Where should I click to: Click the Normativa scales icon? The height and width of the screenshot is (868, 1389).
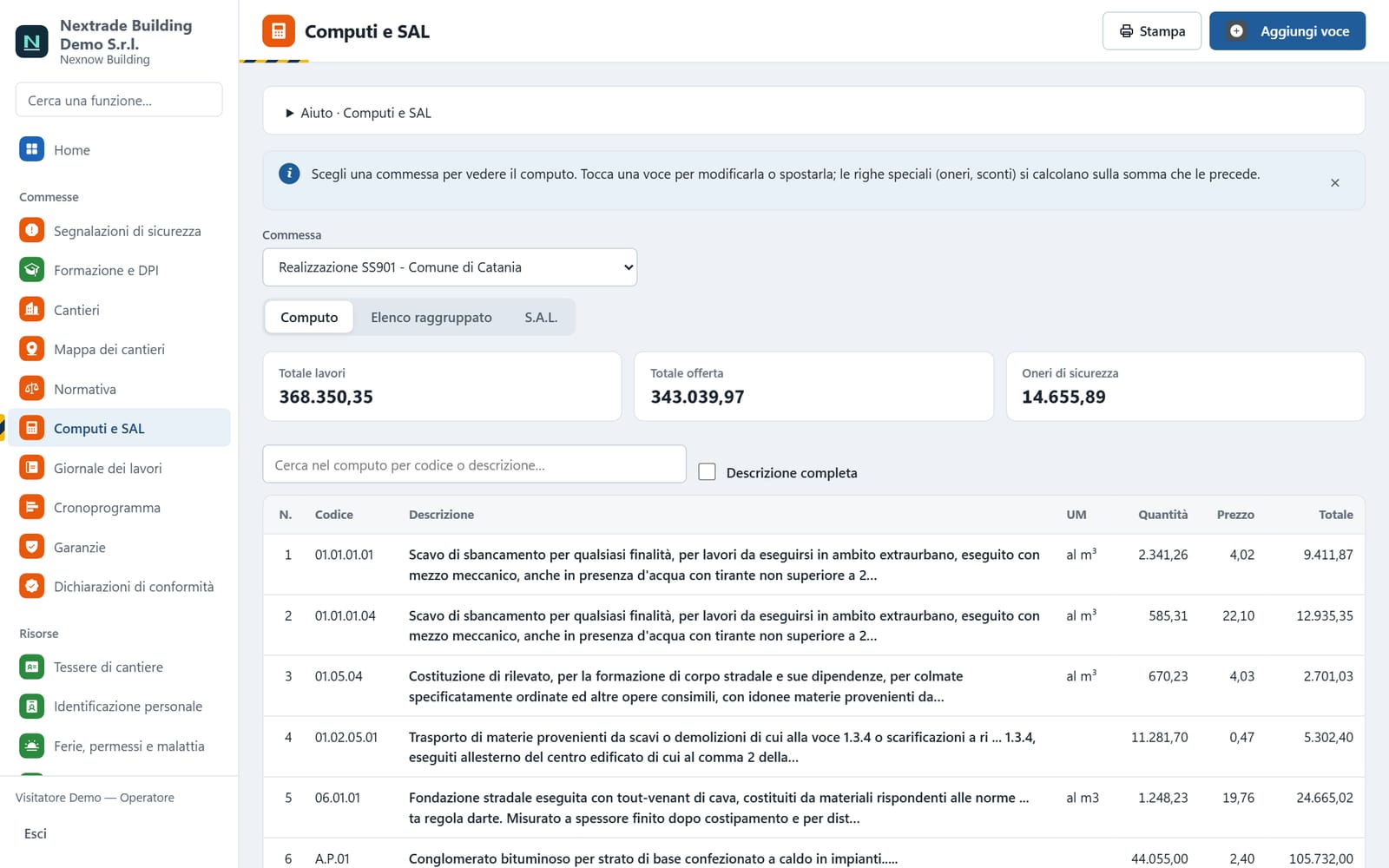pos(32,389)
